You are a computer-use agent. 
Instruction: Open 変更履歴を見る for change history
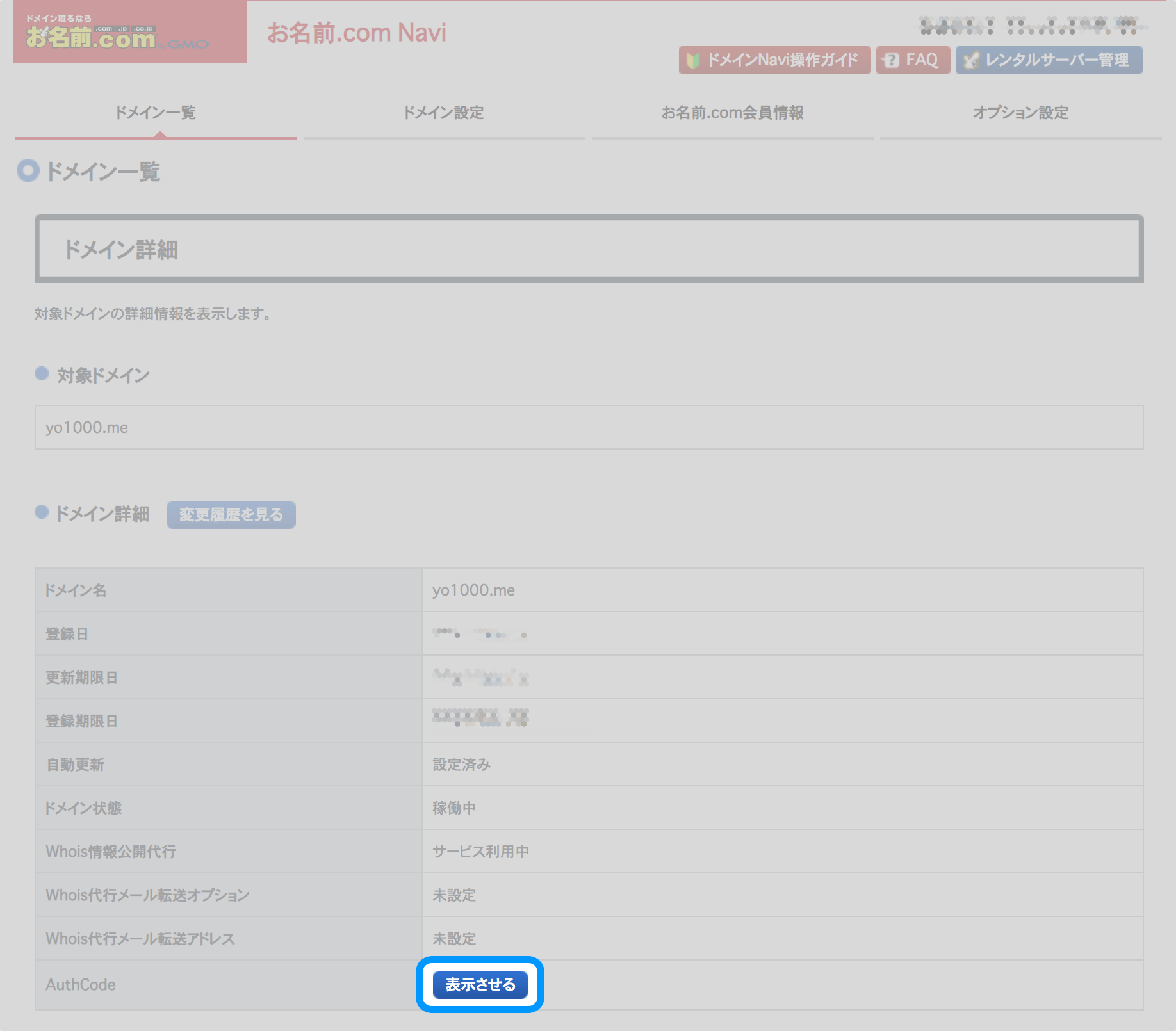coord(231,514)
